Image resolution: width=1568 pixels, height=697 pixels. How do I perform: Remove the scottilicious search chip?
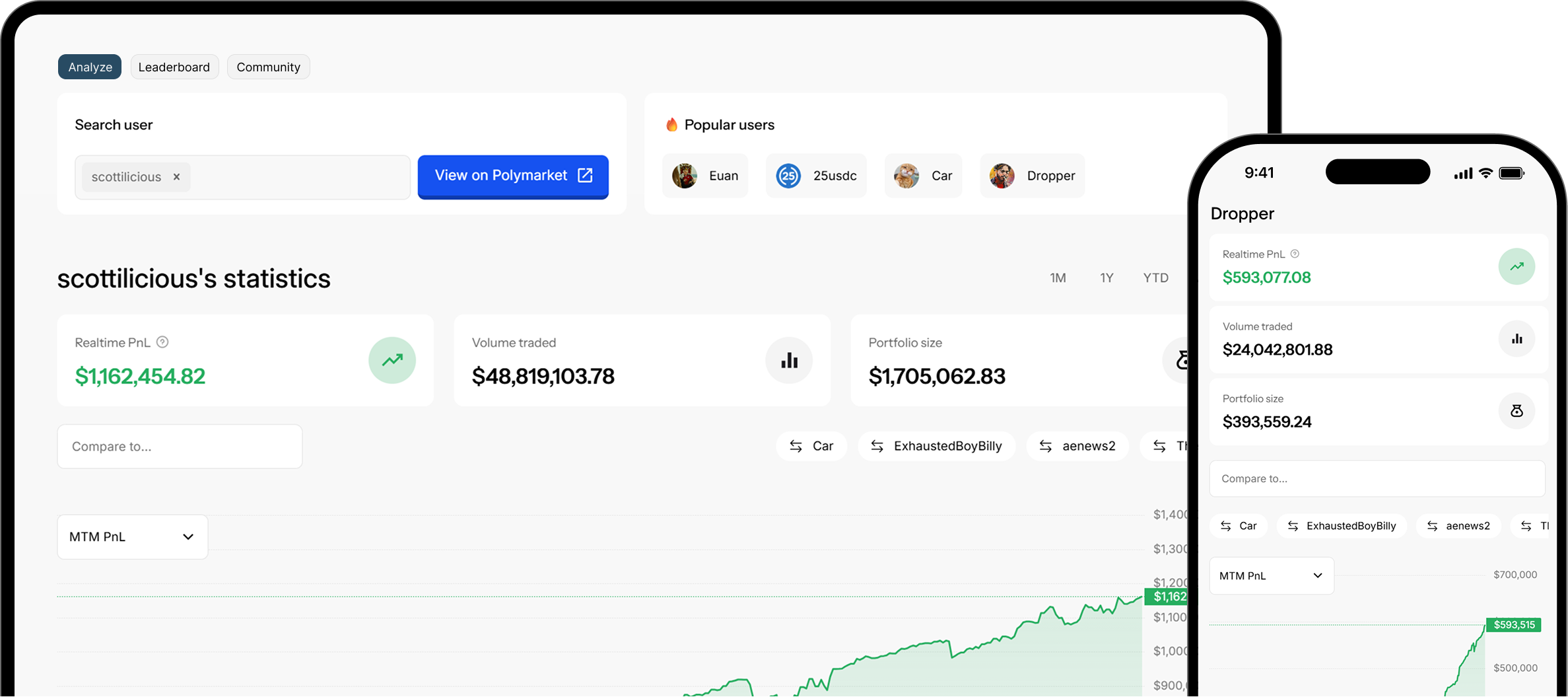(x=176, y=176)
